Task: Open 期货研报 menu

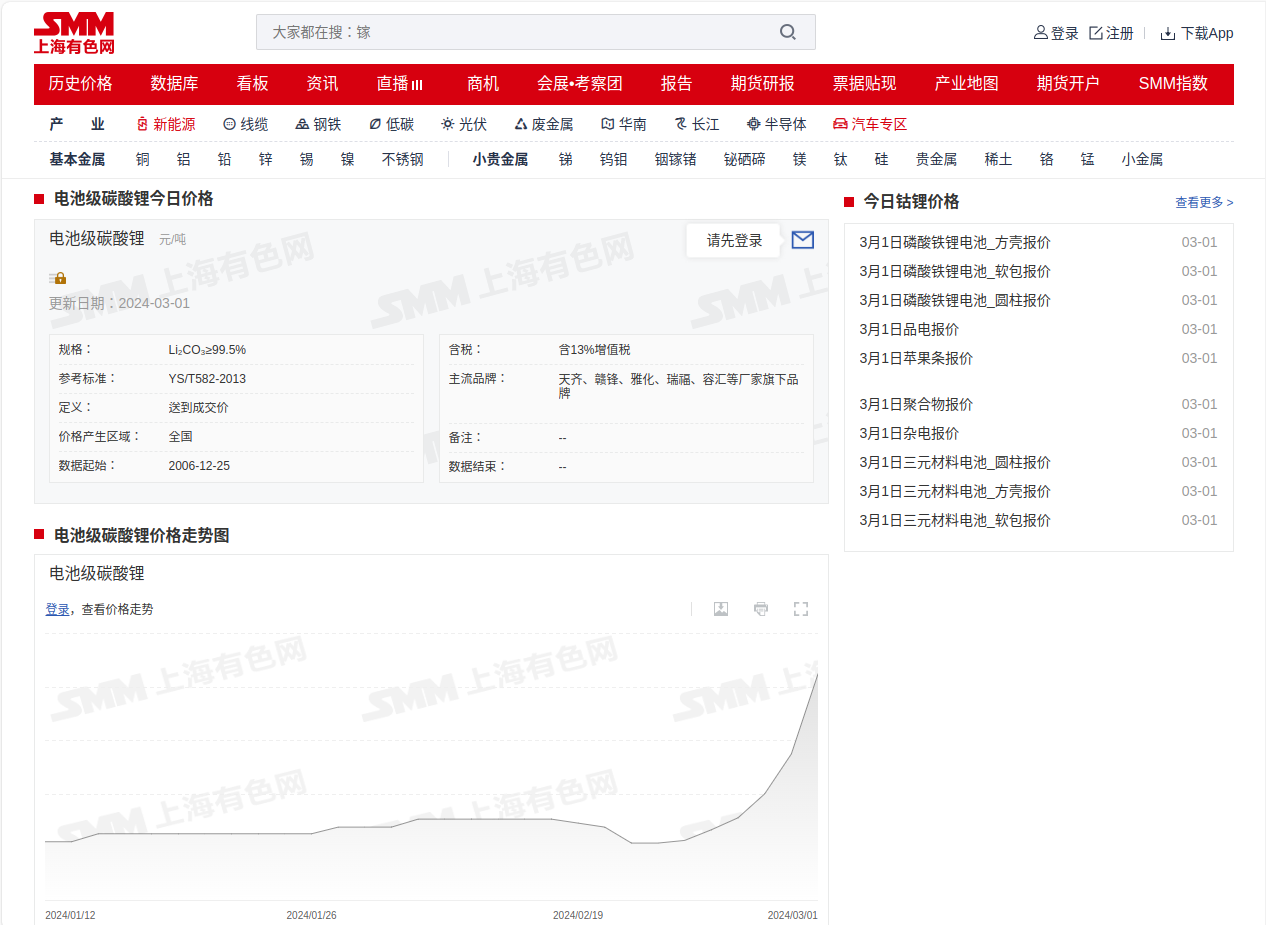Action: tap(763, 84)
